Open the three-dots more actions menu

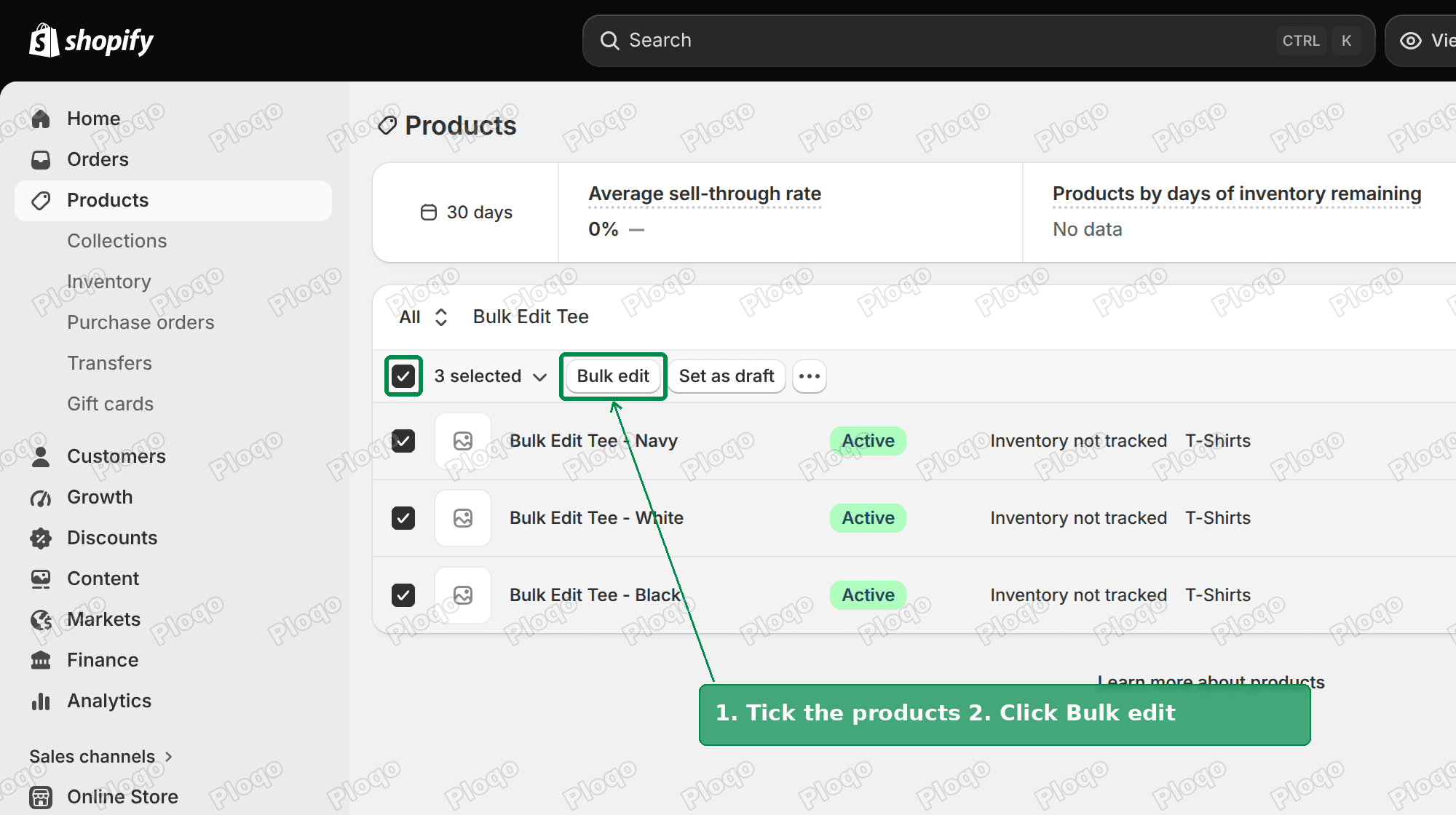coord(810,376)
